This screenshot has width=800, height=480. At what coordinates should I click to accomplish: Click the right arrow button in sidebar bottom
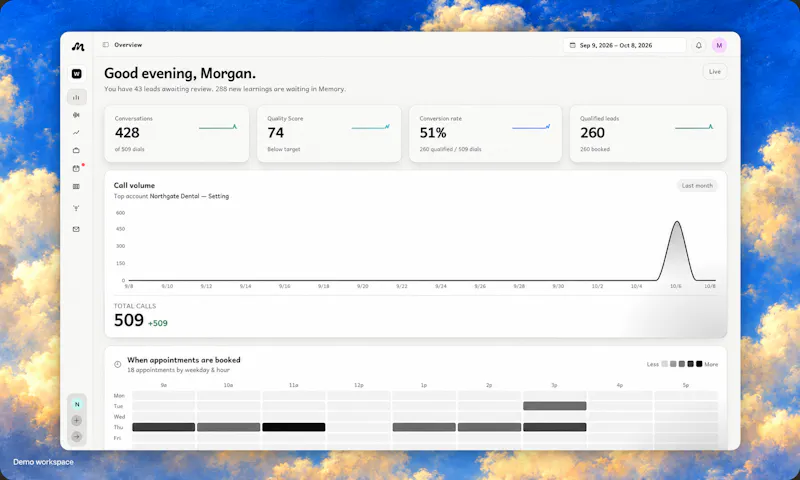(77, 437)
